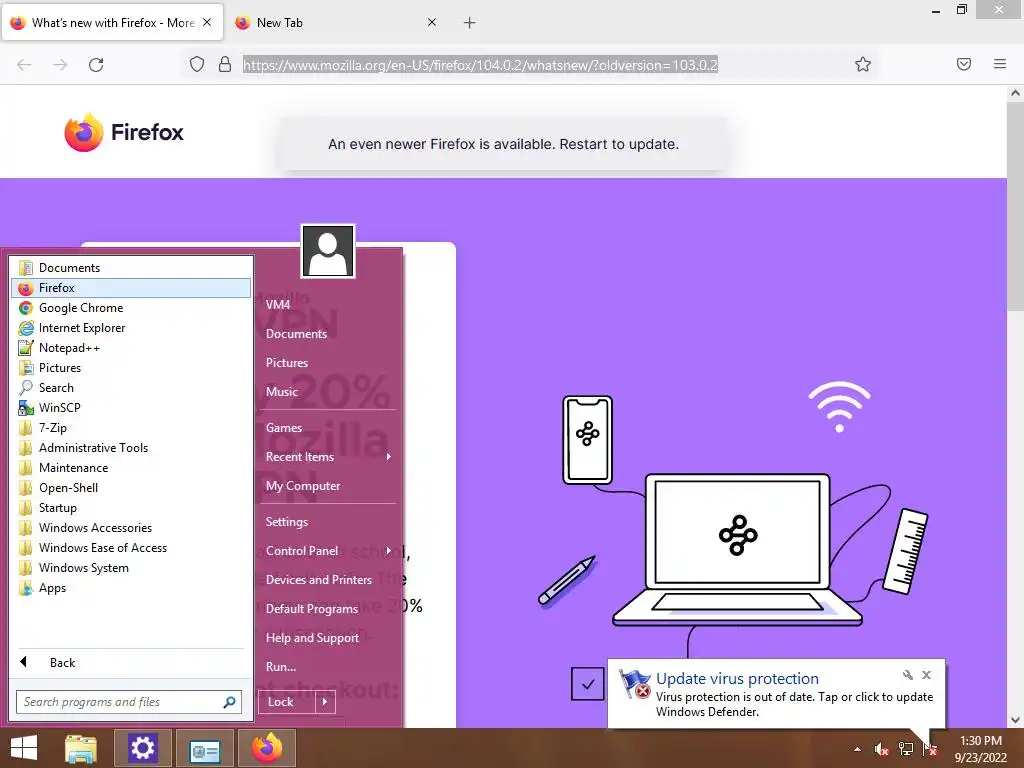Image resolution: width=1024 pixels, height=768 pixels.
Task: Open File Explorer from taskbar
Action: tap(81, 748)
